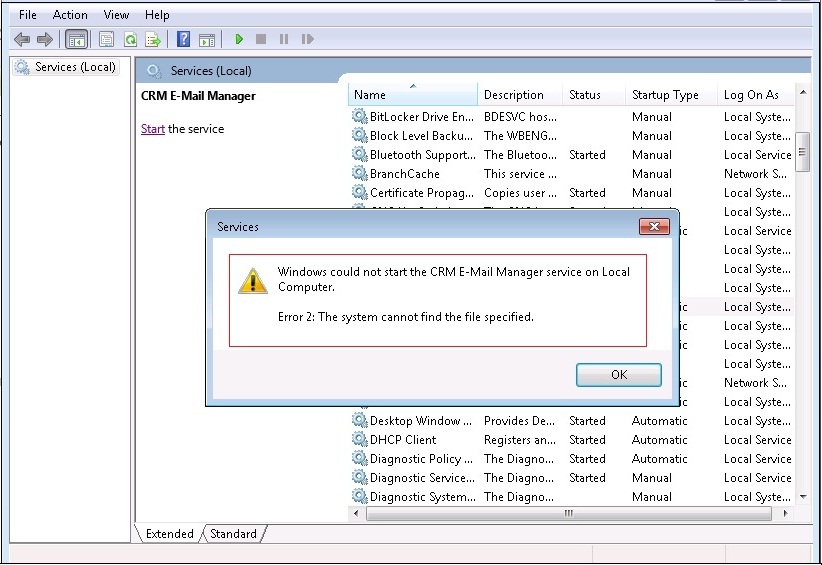Switch to the Standard tab
The width and height of the screenshot is (822, 565).
point(233,534)
